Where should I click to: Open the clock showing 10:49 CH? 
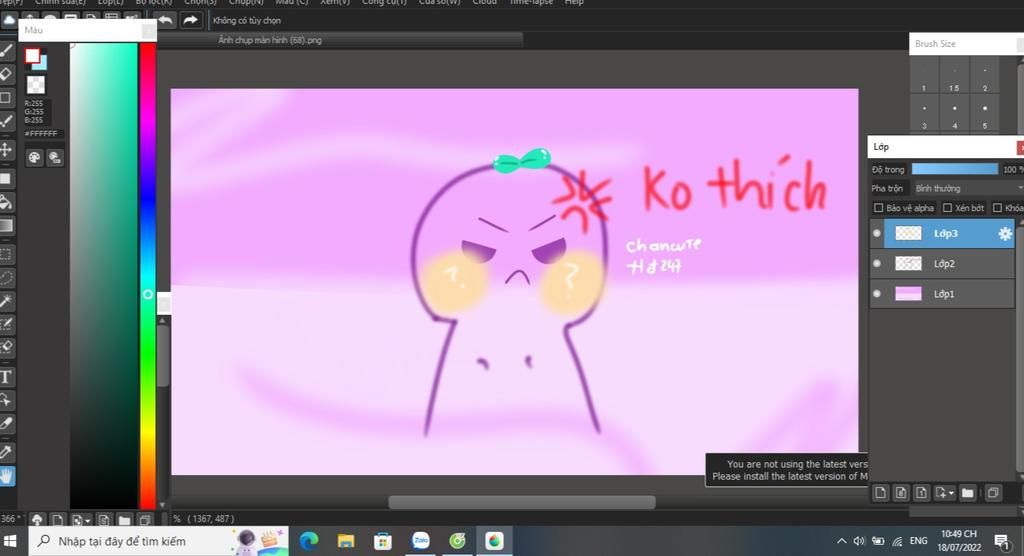(x=959, y=541)
